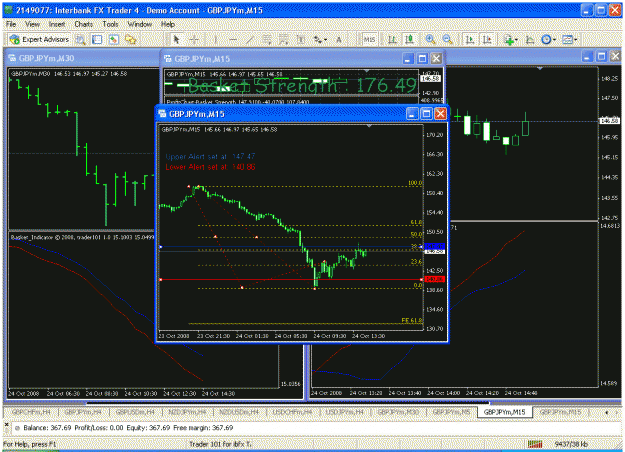
Task: Activate the GBPJPYm,M30 window title bar
Action: point(82,58)
